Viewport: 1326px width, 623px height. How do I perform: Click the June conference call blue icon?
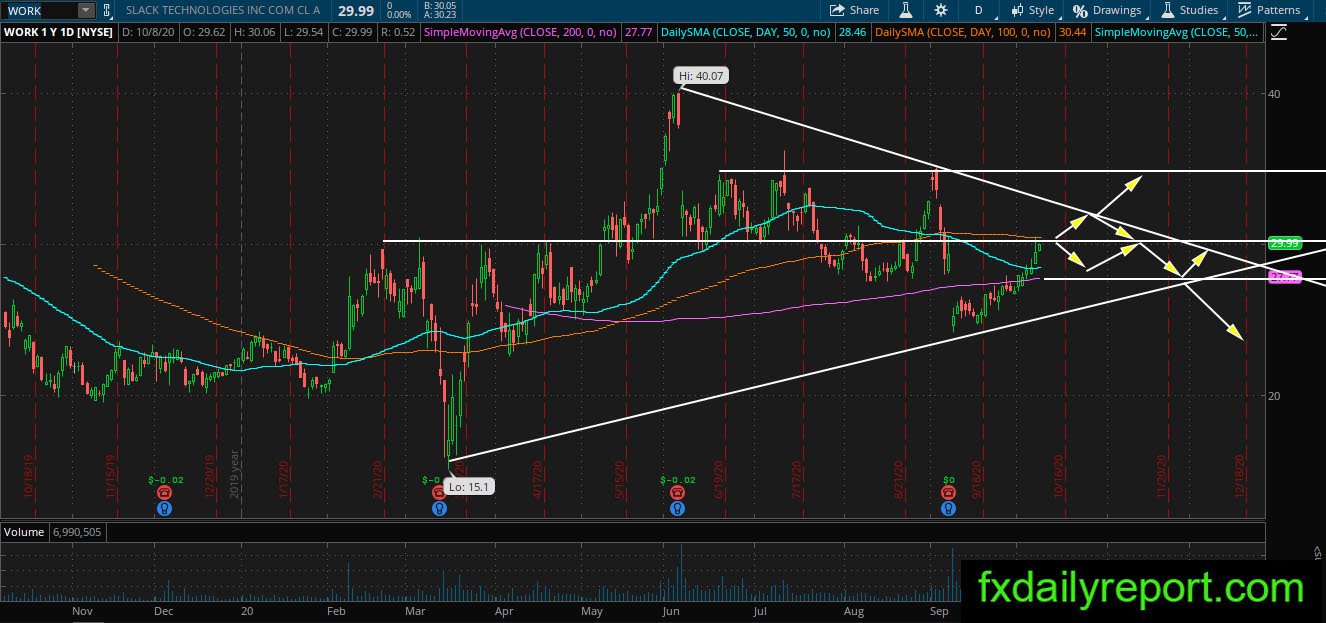tap(678, 508)
